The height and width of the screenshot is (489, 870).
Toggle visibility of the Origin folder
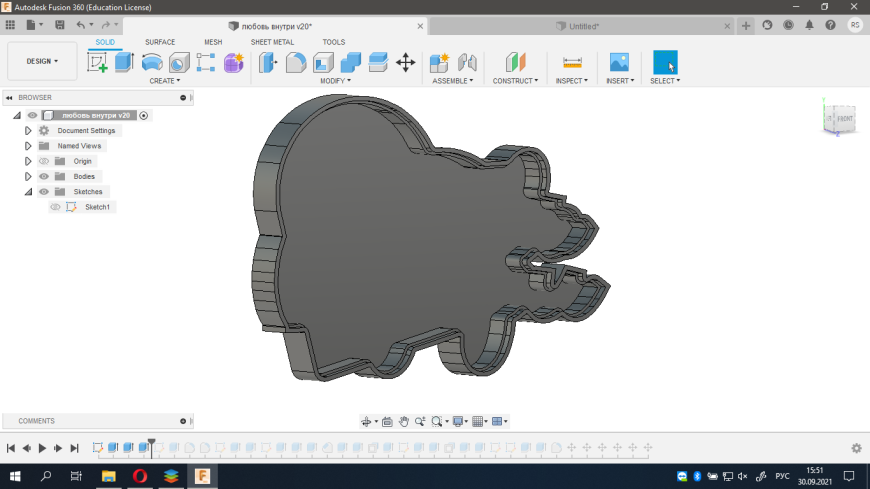click(x=44, y=161)
